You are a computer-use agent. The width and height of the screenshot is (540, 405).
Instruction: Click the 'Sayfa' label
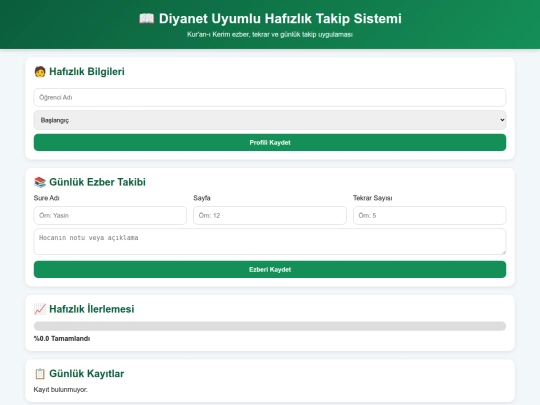coord(202,198)
